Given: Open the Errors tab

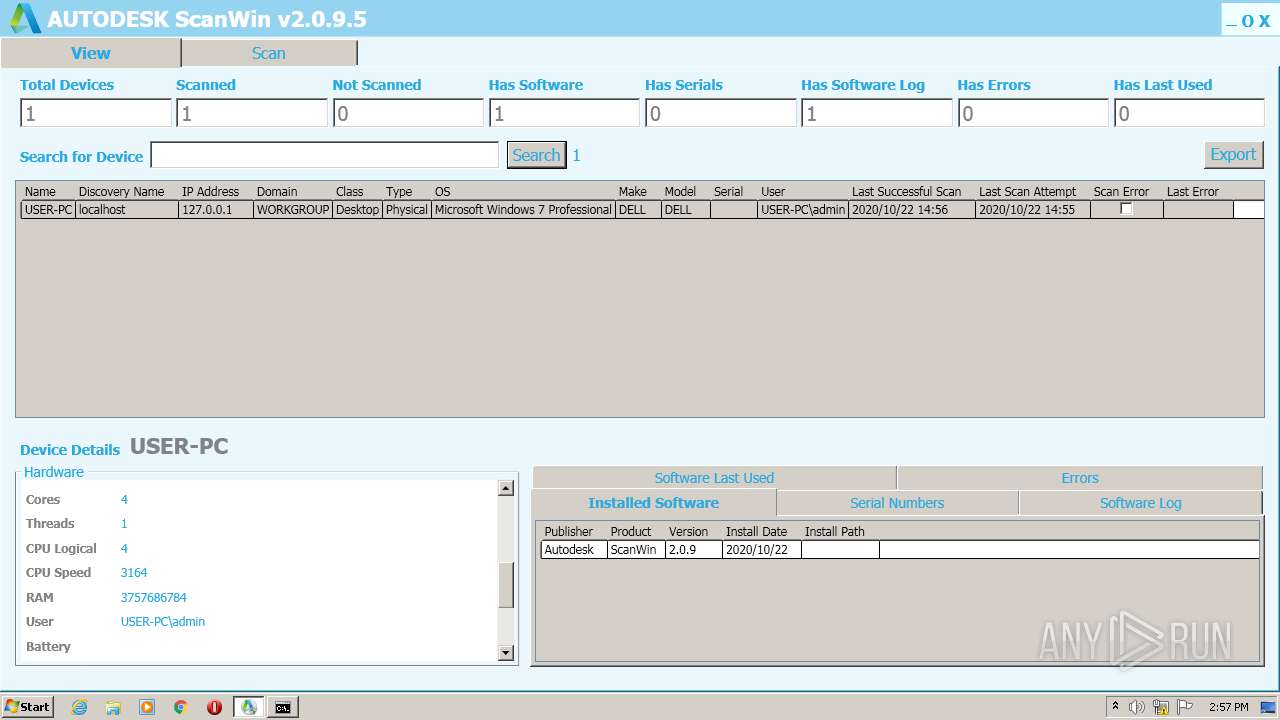Looking at the screenshot, I should [x=1080, y=478].
